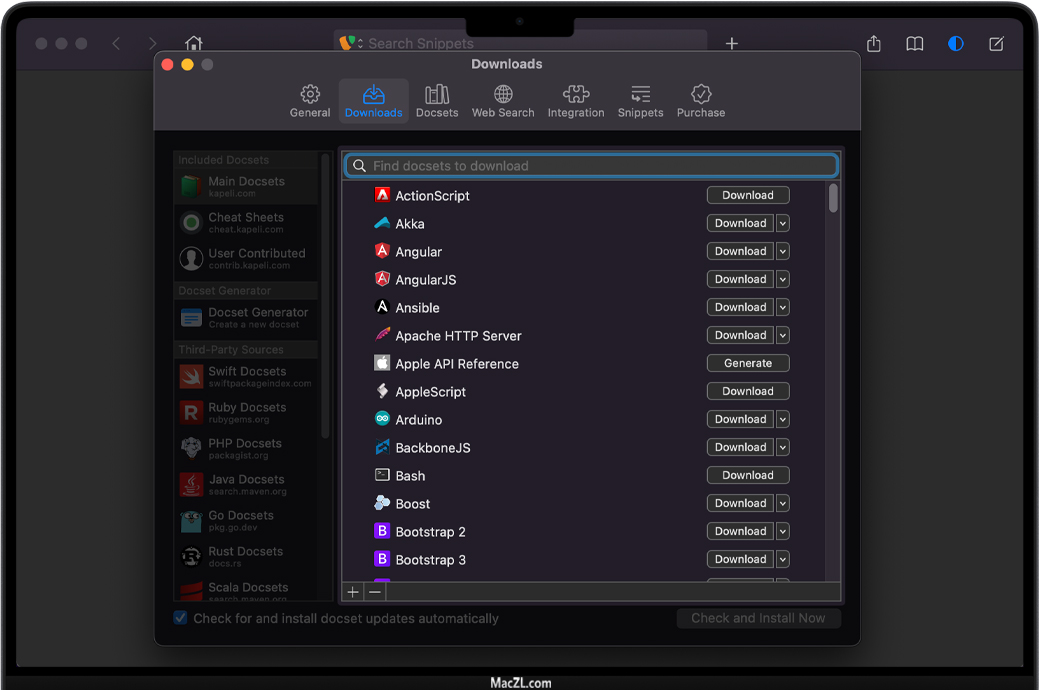Select Cheat Sheets in the sidebar
Viewport: 1040px width, 690px height.
point(246,222)
